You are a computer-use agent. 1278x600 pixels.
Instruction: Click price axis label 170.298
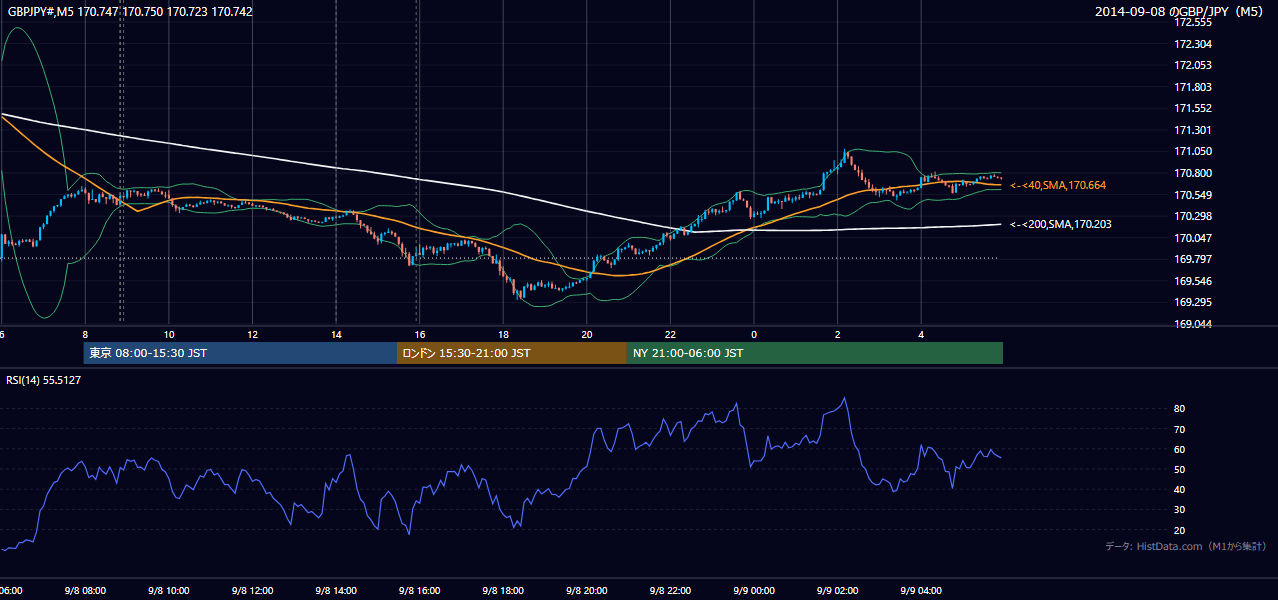pos(1193,216)
